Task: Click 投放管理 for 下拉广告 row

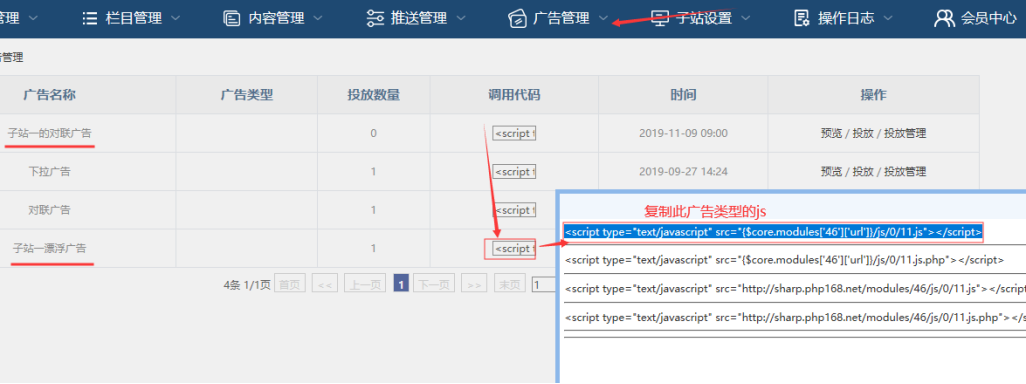Action: pyautogui.click(x=905, y=172)
